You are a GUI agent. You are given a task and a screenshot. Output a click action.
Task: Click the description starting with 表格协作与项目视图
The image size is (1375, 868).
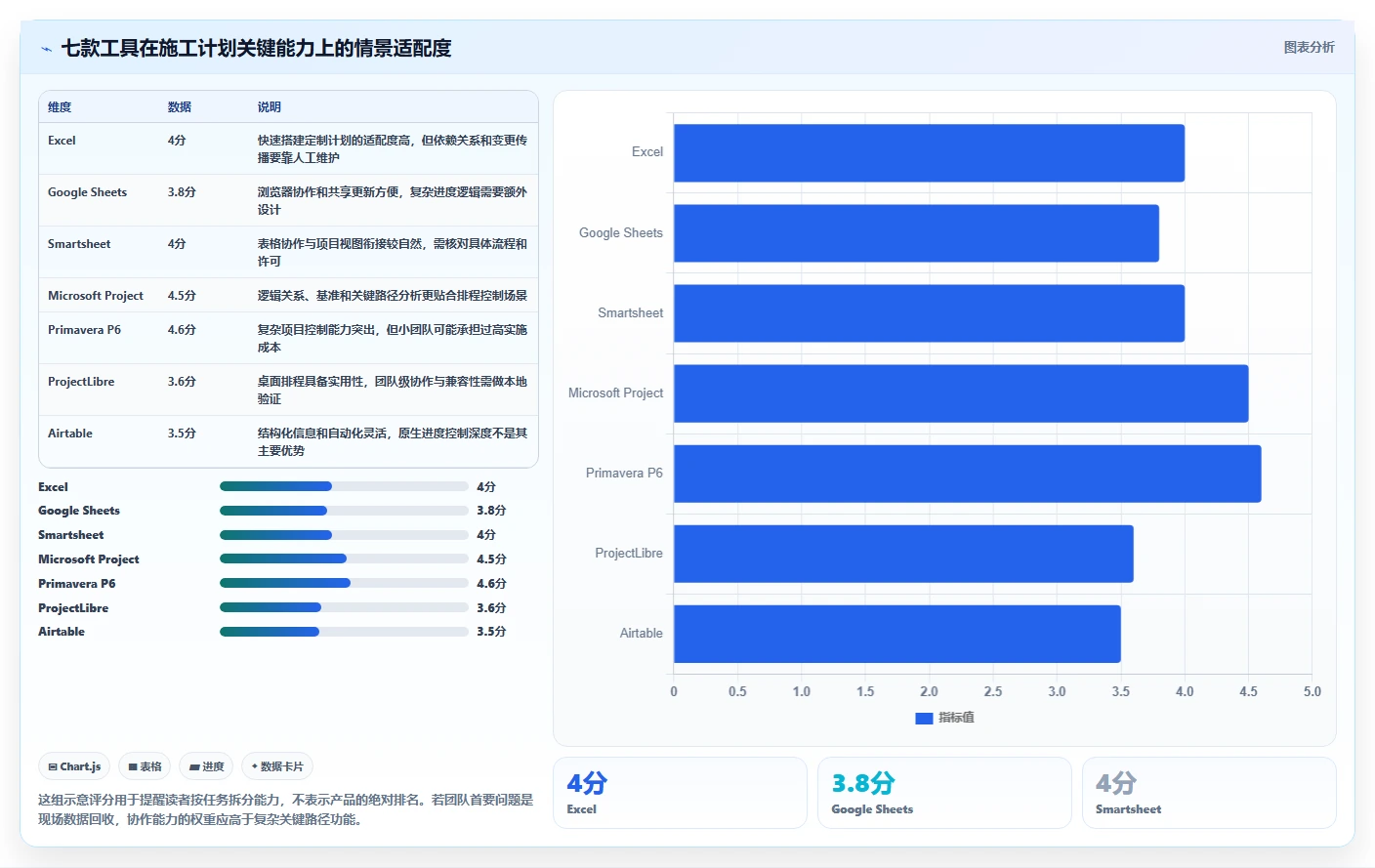coord(393,253)
